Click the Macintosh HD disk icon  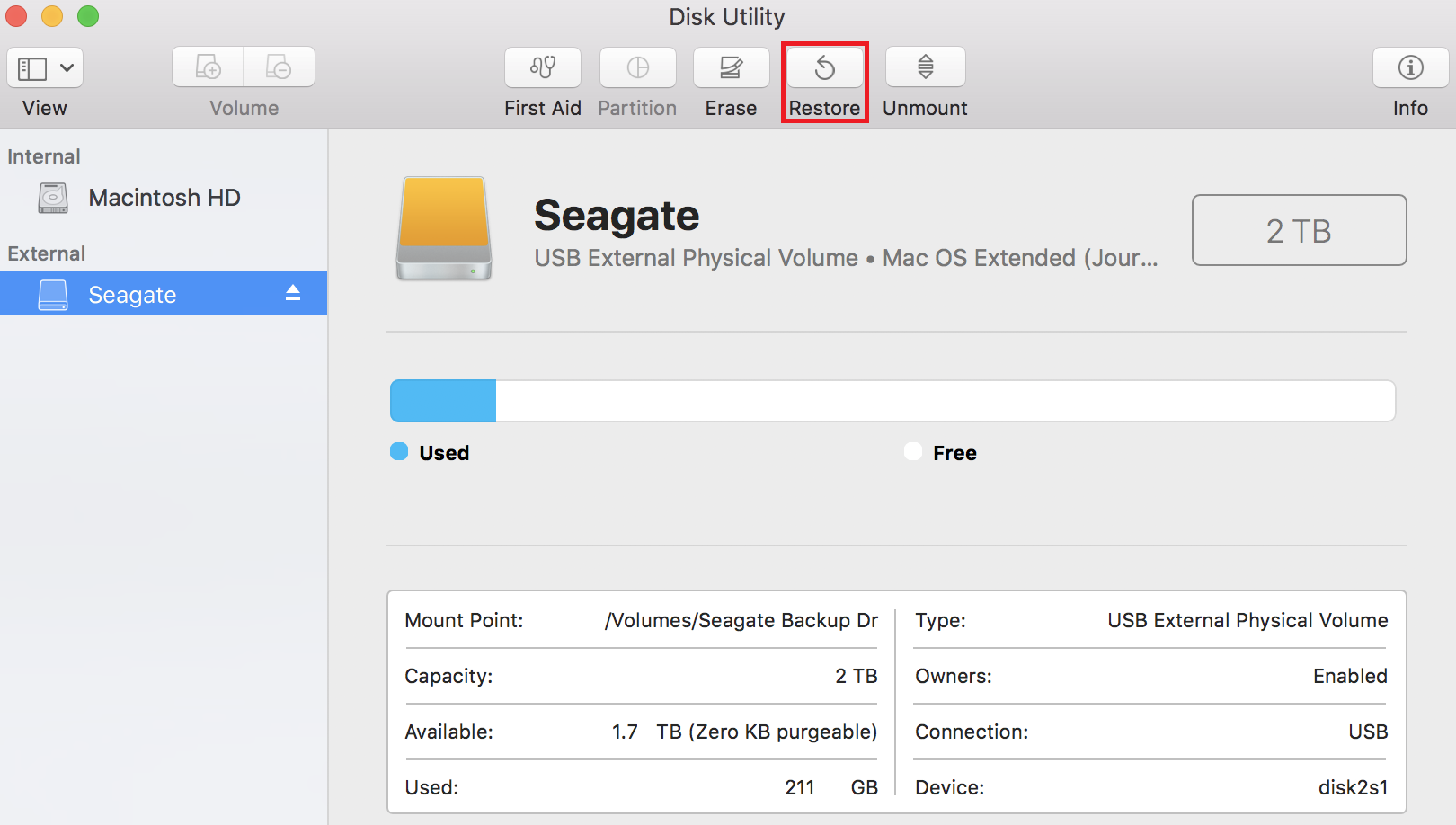pyautogui.click(x=53, y=198)
